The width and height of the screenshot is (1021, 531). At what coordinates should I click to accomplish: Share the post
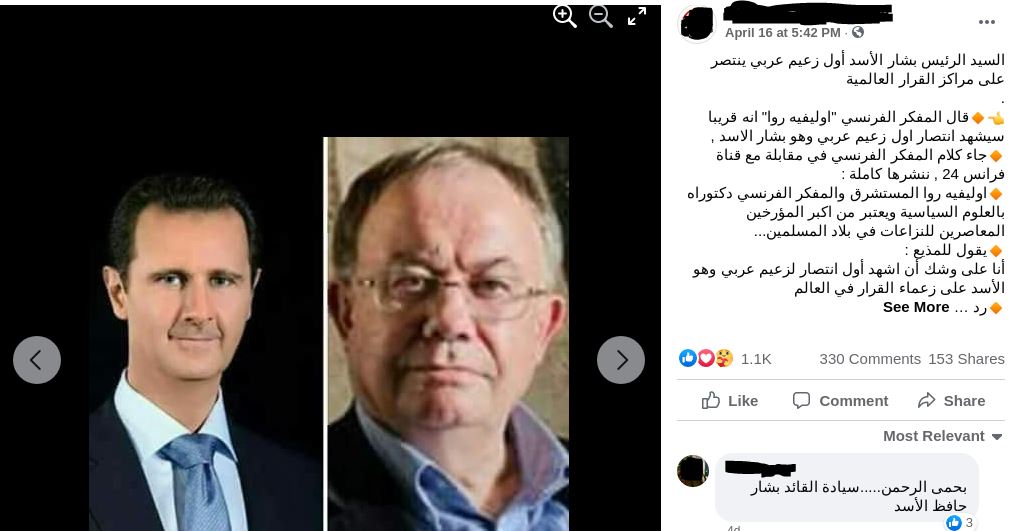951,401
